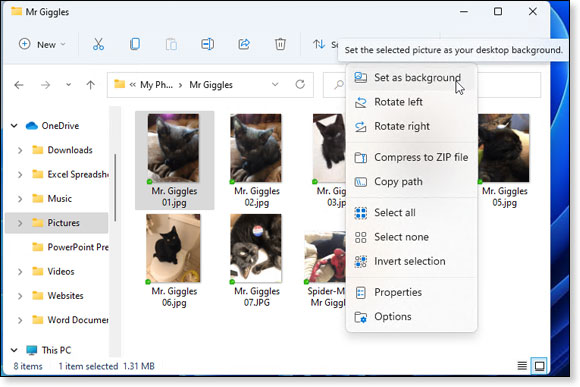Open Options from the menu
This screenshot has width=580, height=387.
coord(412,317)
